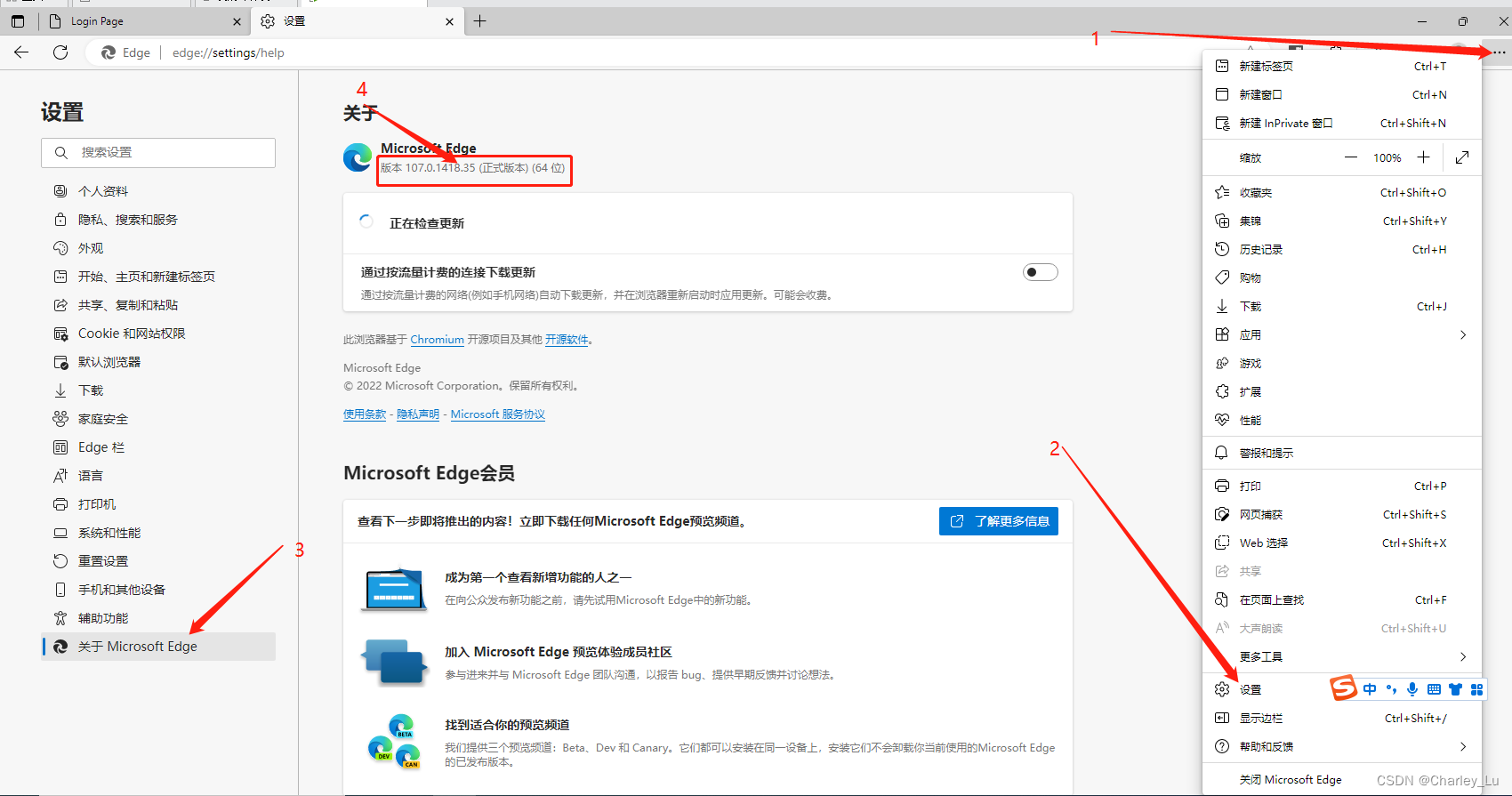Open 设置 from the dropdown menu

tap(1250, 689)
